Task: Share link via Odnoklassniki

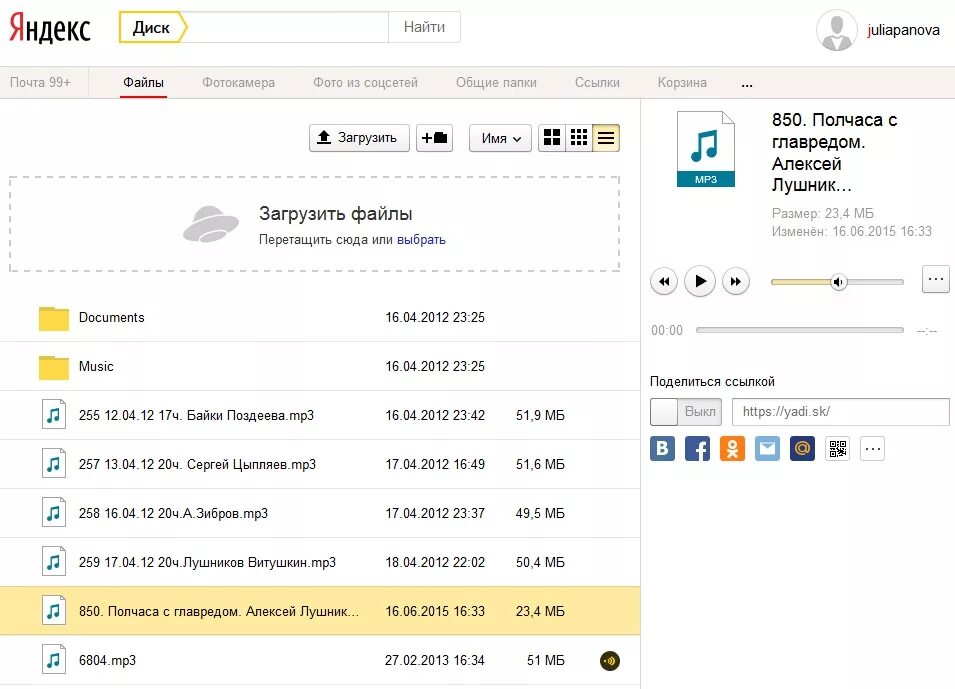Action: click(732, 449)
